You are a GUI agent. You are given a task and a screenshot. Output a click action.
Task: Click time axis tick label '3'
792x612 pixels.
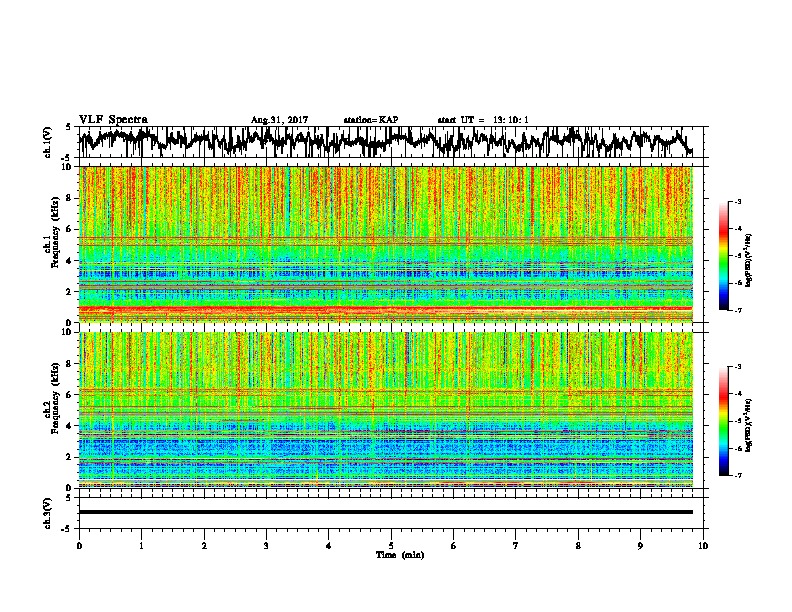click(x=266, y=546)
